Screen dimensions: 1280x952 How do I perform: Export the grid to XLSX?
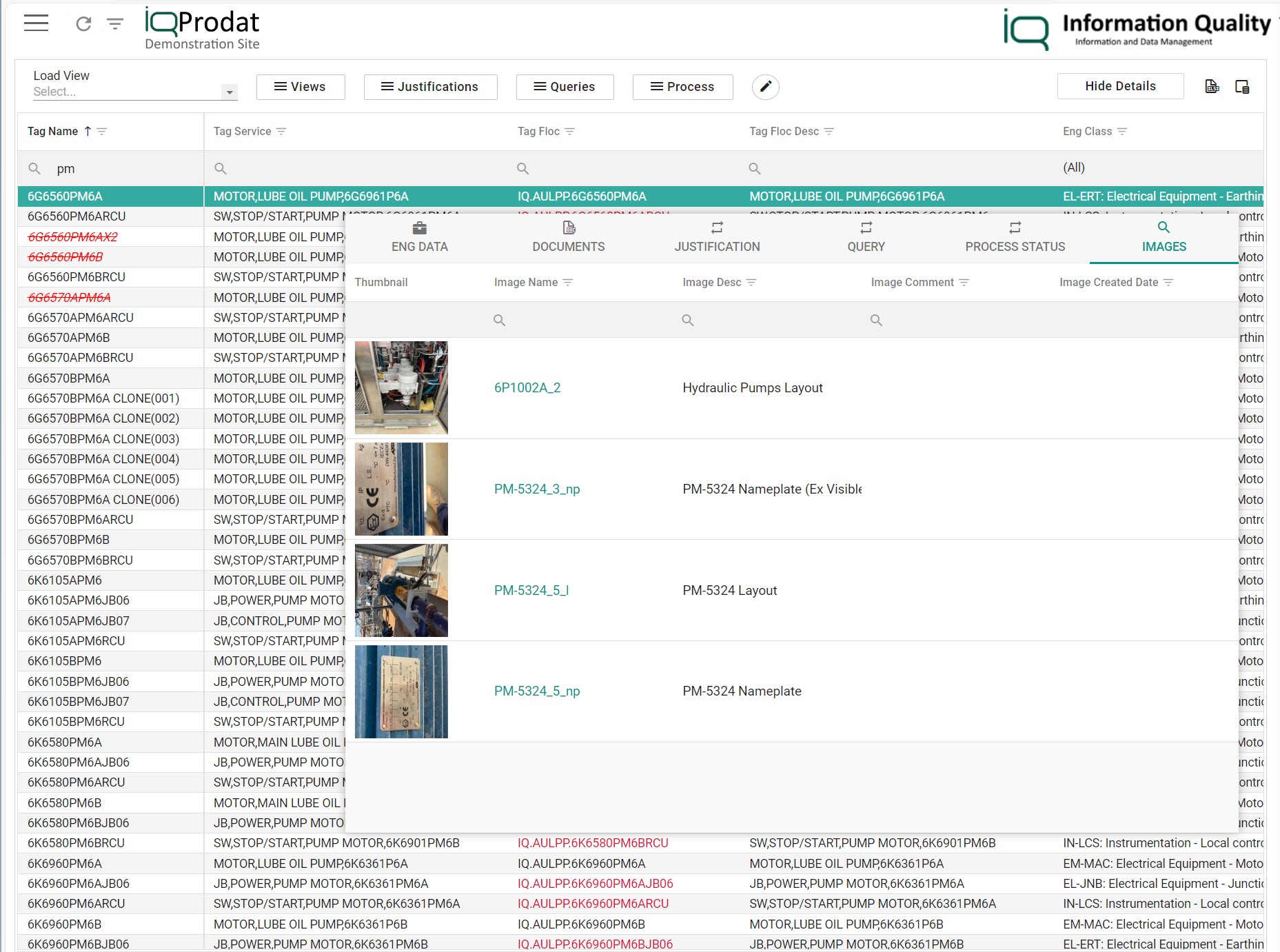click(1212, 87)
